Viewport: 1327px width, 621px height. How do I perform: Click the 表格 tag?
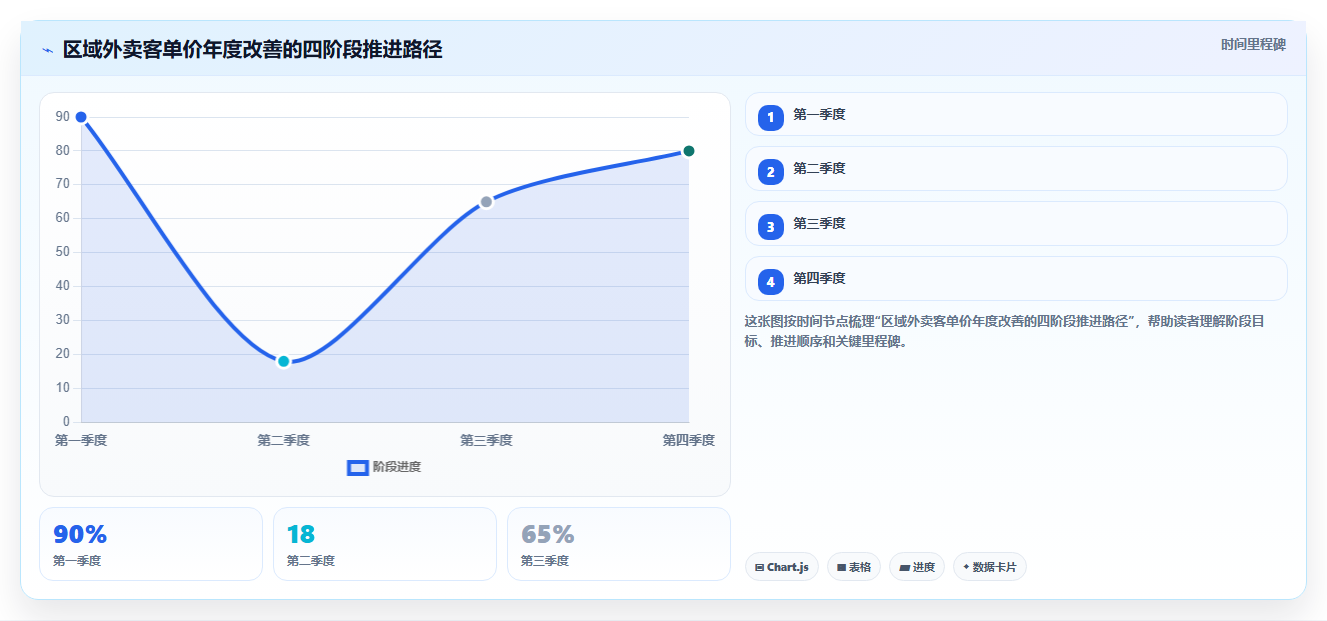[x=854, y=567]
